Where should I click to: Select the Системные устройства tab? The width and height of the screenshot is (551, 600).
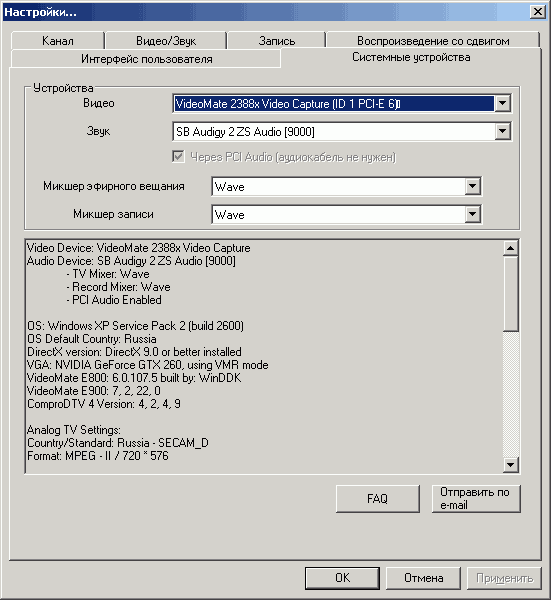pos(411,57)
